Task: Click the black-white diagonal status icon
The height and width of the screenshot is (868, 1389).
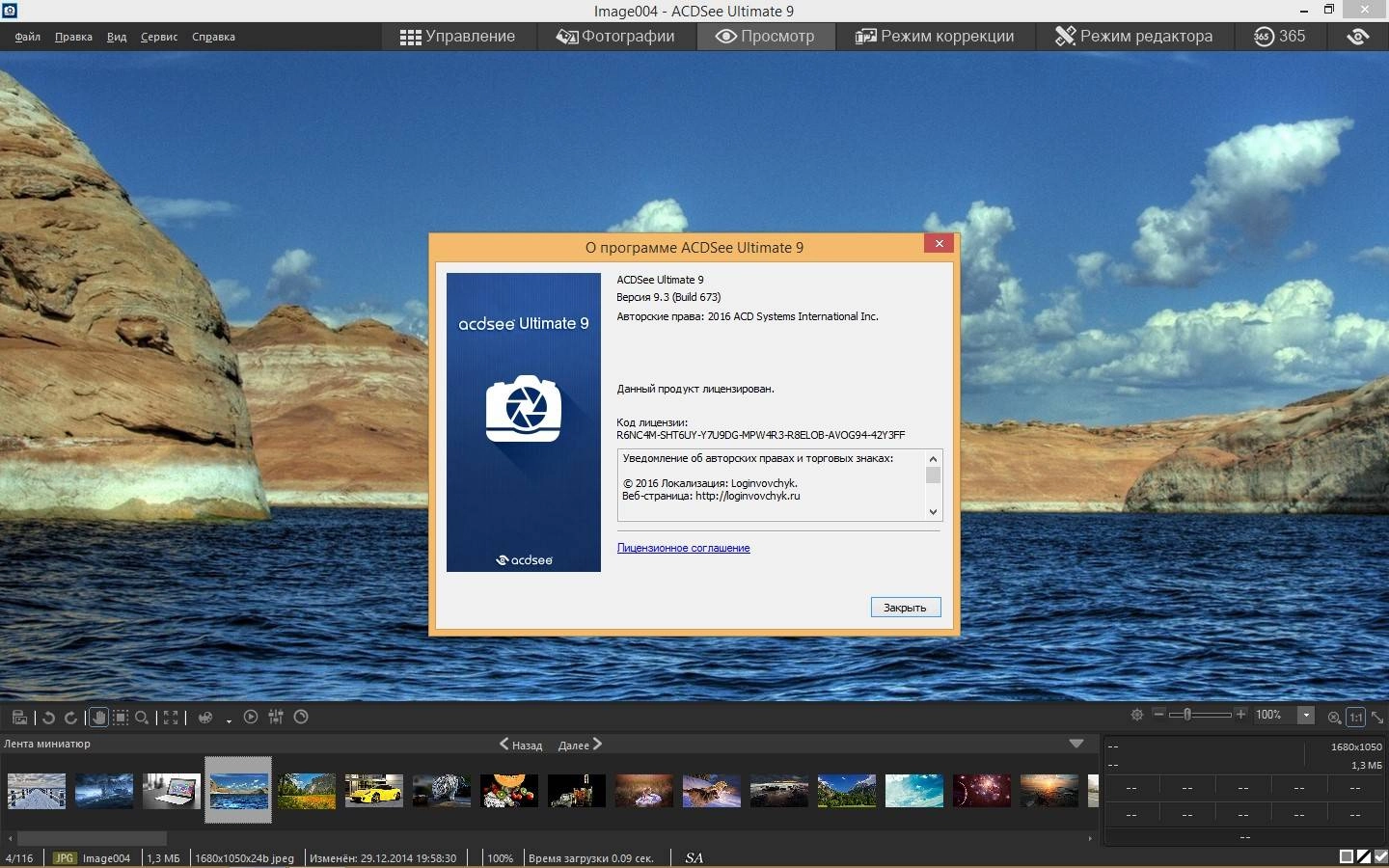Action: pos(1364,856)
